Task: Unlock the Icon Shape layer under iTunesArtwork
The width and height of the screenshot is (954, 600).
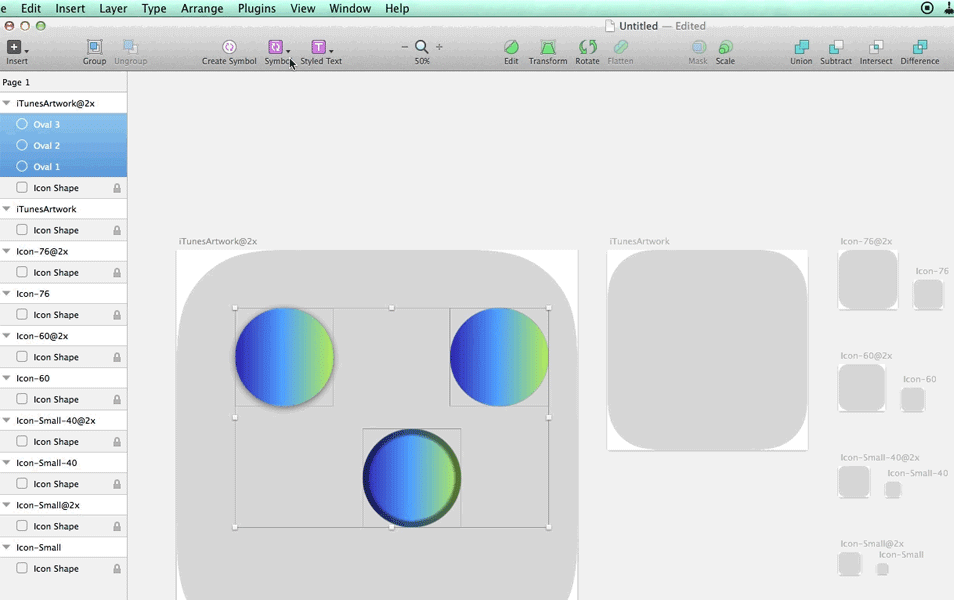Action: coord(116,230)
